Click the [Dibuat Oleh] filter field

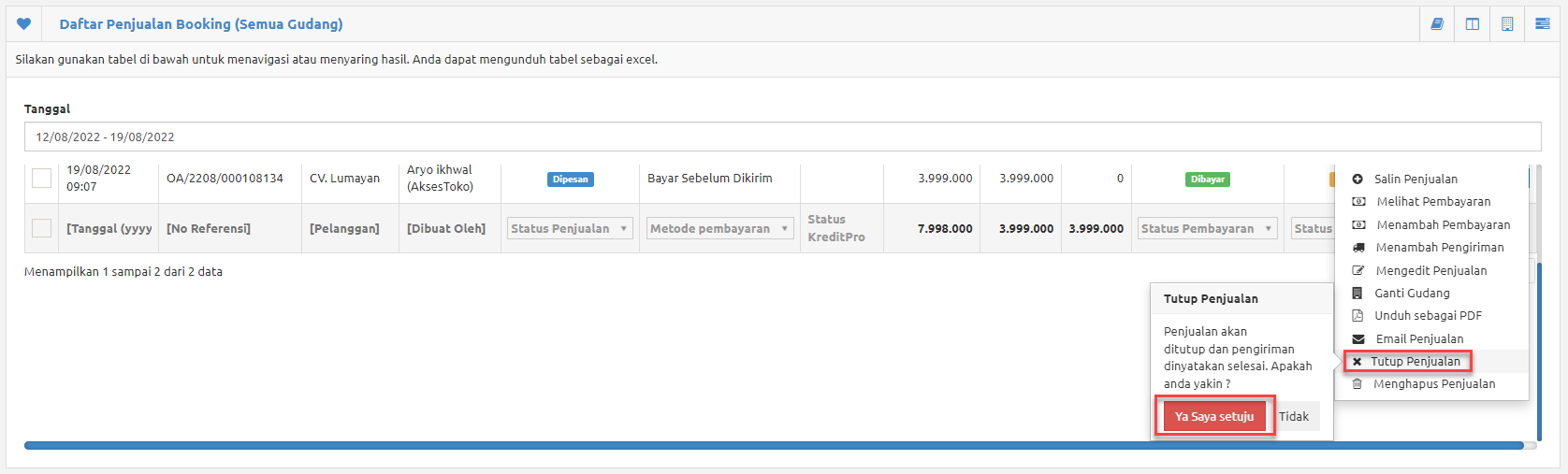coord(446,228)
